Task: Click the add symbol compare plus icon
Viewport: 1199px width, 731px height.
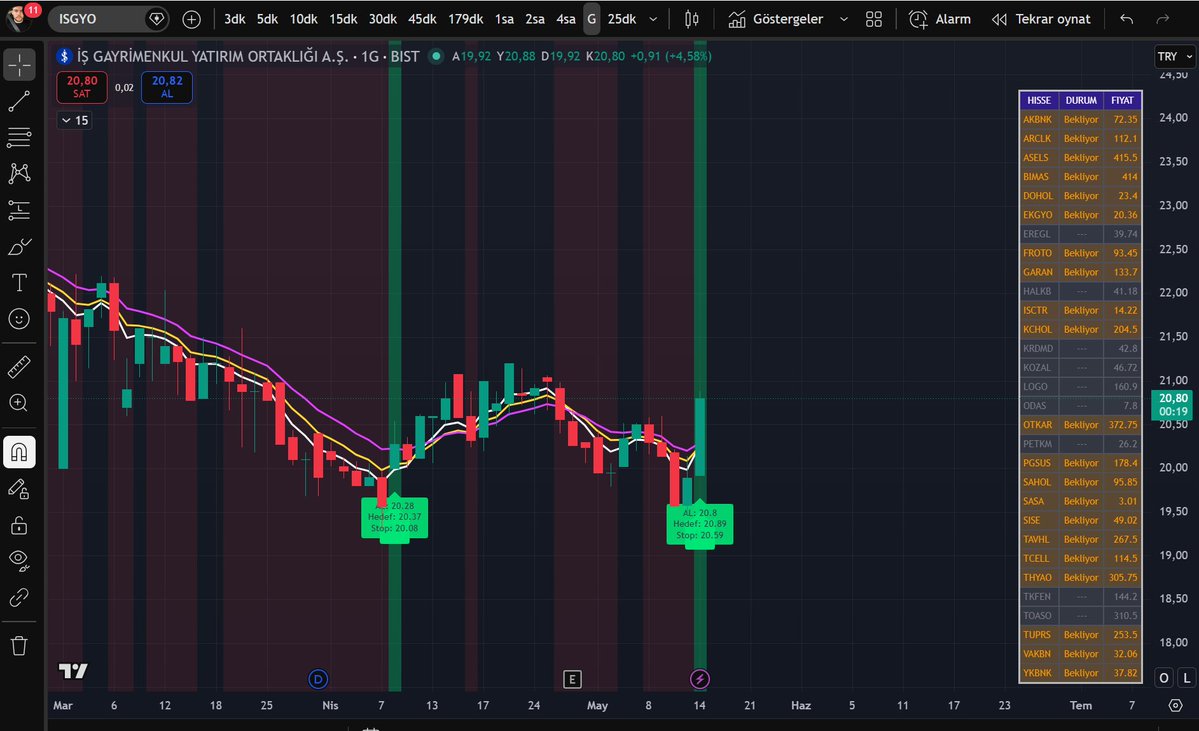Action: 191,19
